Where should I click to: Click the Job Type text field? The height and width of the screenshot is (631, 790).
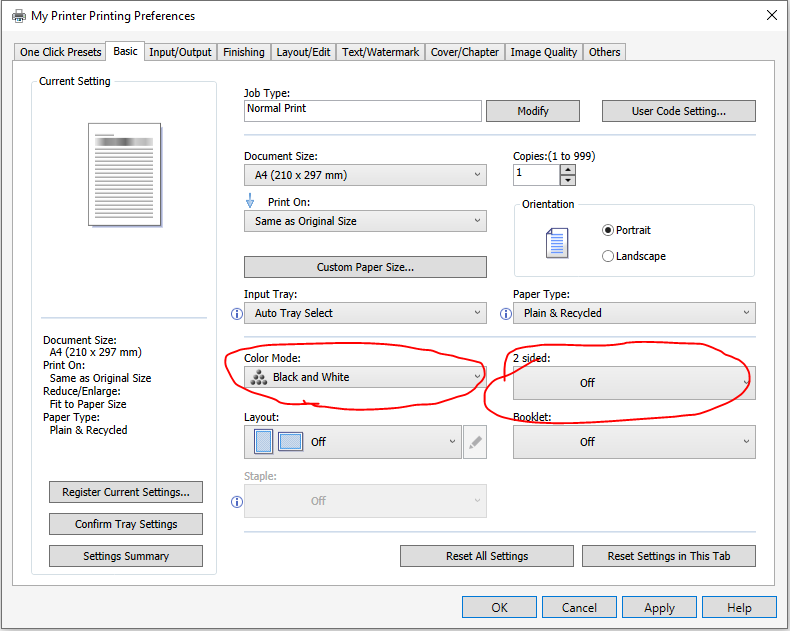362,110
